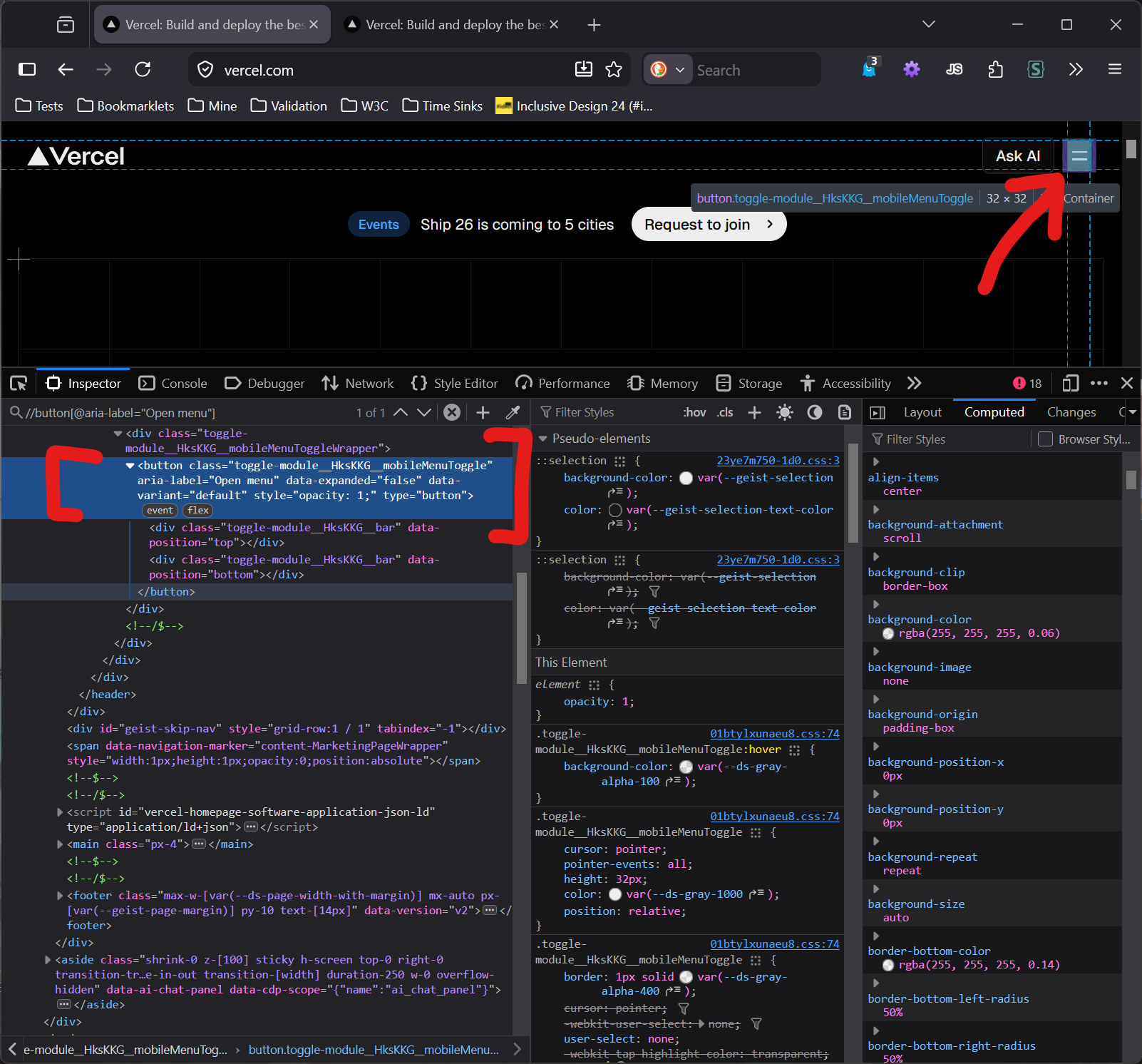Open Responsive Design Mode
The width and height of the screenshot is (1142, 1064).
point(1070,384)
